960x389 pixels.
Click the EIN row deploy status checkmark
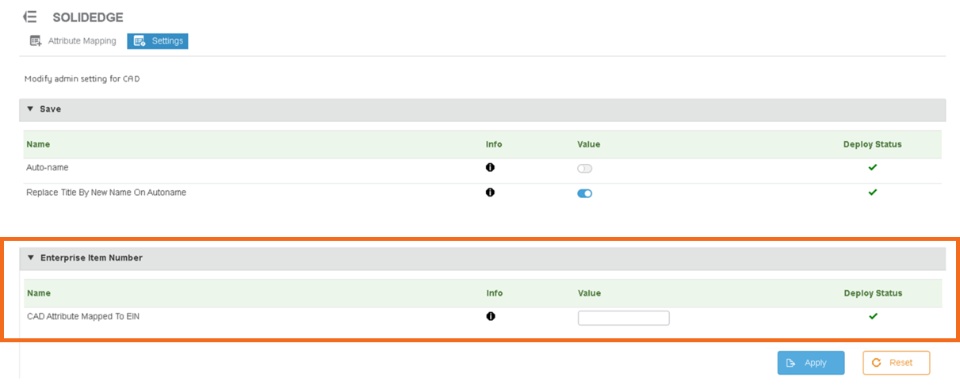pyautogui.click(x=873, y=316)
